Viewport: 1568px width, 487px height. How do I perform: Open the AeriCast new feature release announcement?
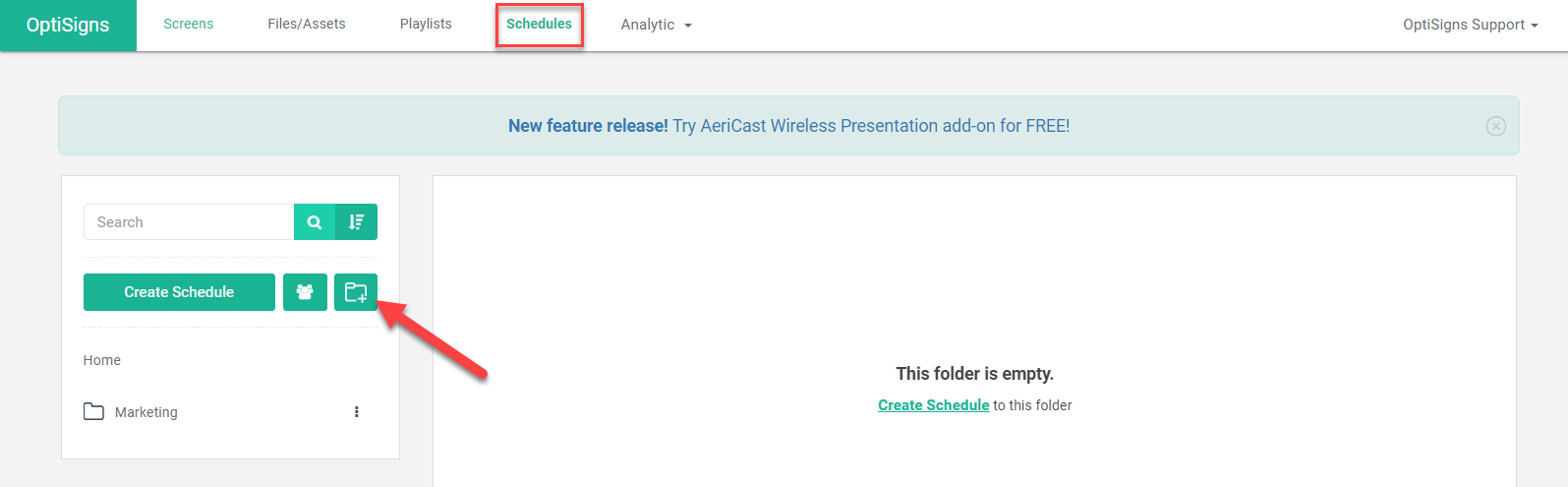[788, 126]
